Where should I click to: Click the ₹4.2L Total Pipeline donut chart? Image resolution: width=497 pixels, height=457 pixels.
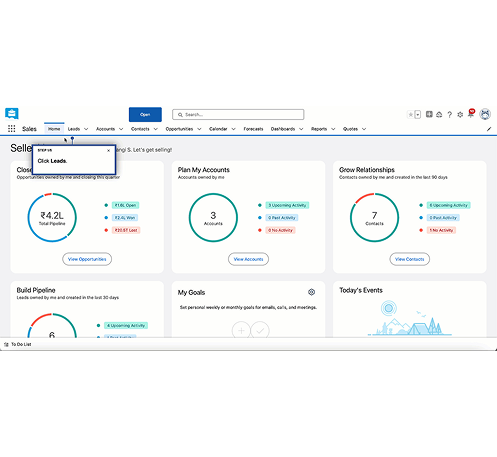tap(52, 217)
